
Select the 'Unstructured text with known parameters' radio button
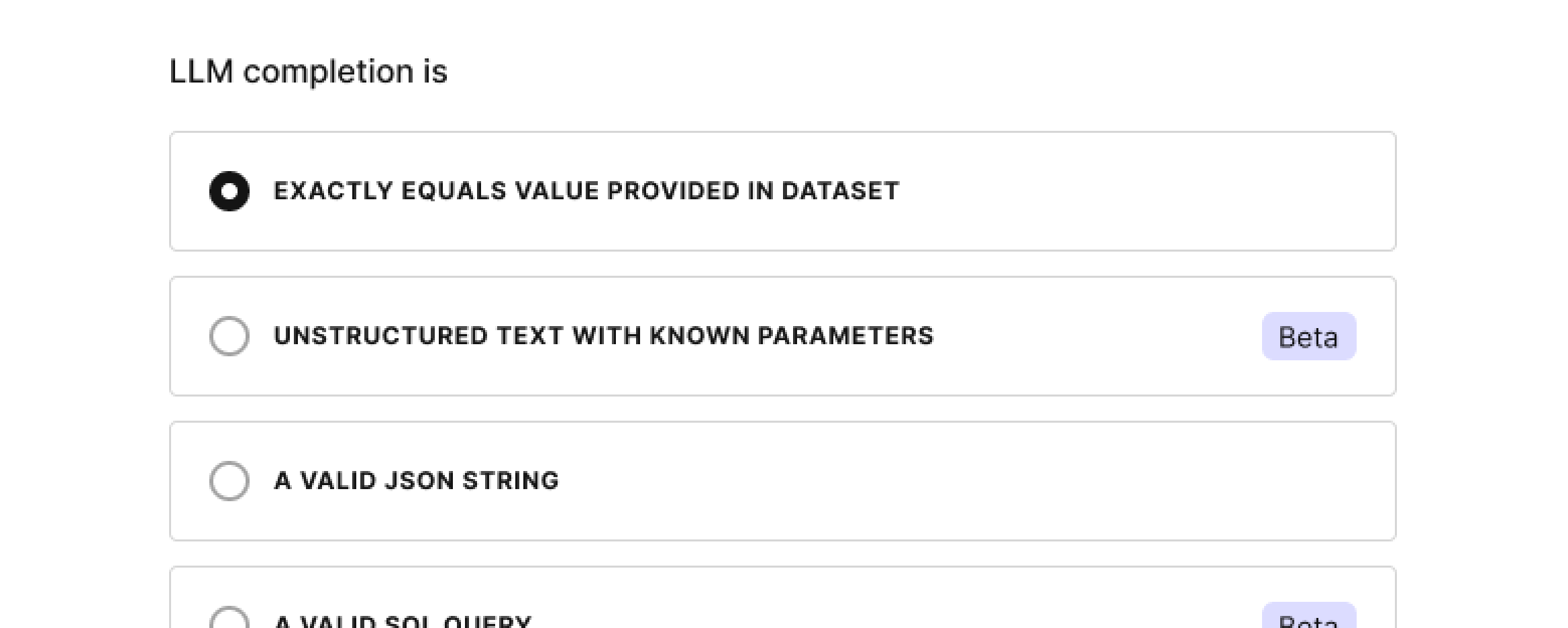[x=230, y=336]
